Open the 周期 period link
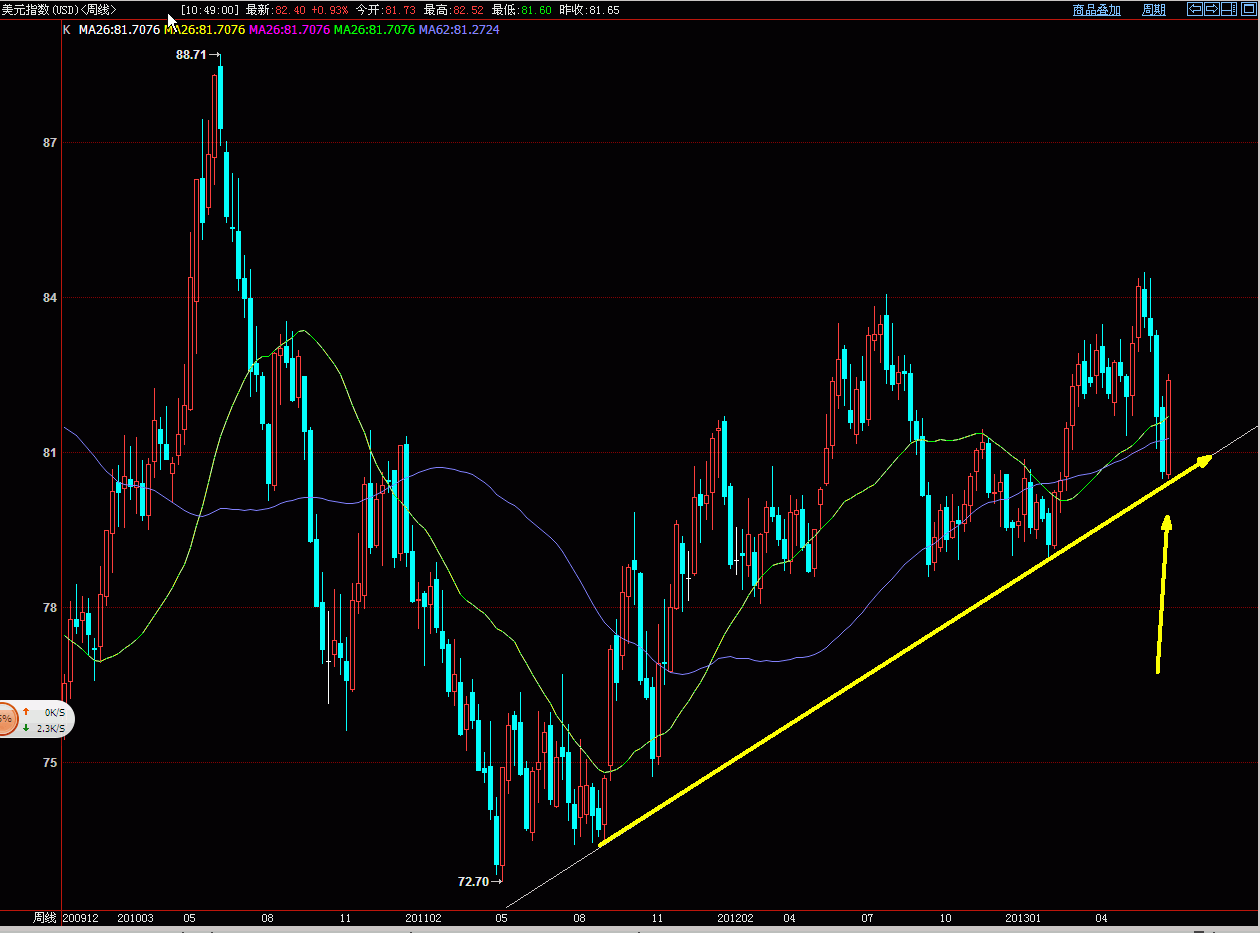Image resolution: width=1260 pixels, height=933 pixels. click(1154, 10)
